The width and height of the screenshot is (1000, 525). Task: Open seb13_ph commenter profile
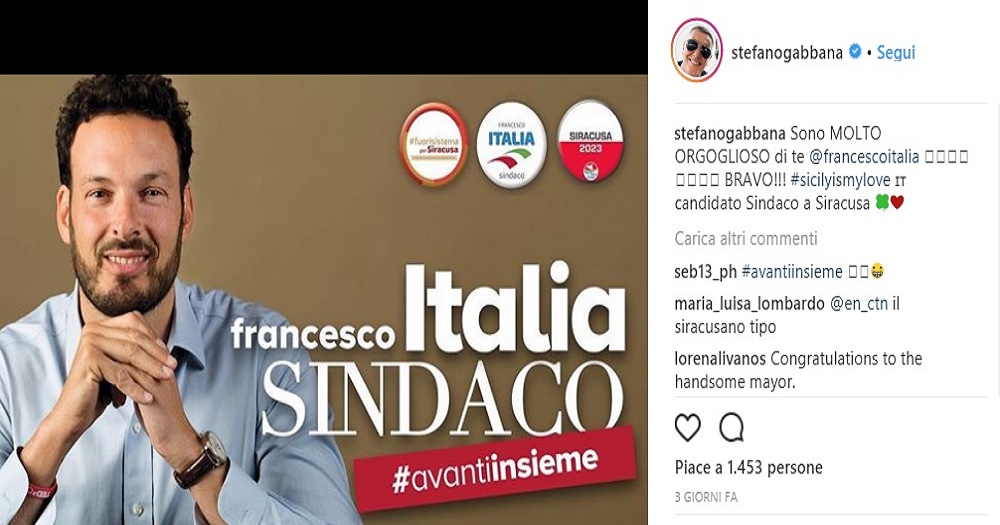(x=705, y=272)
